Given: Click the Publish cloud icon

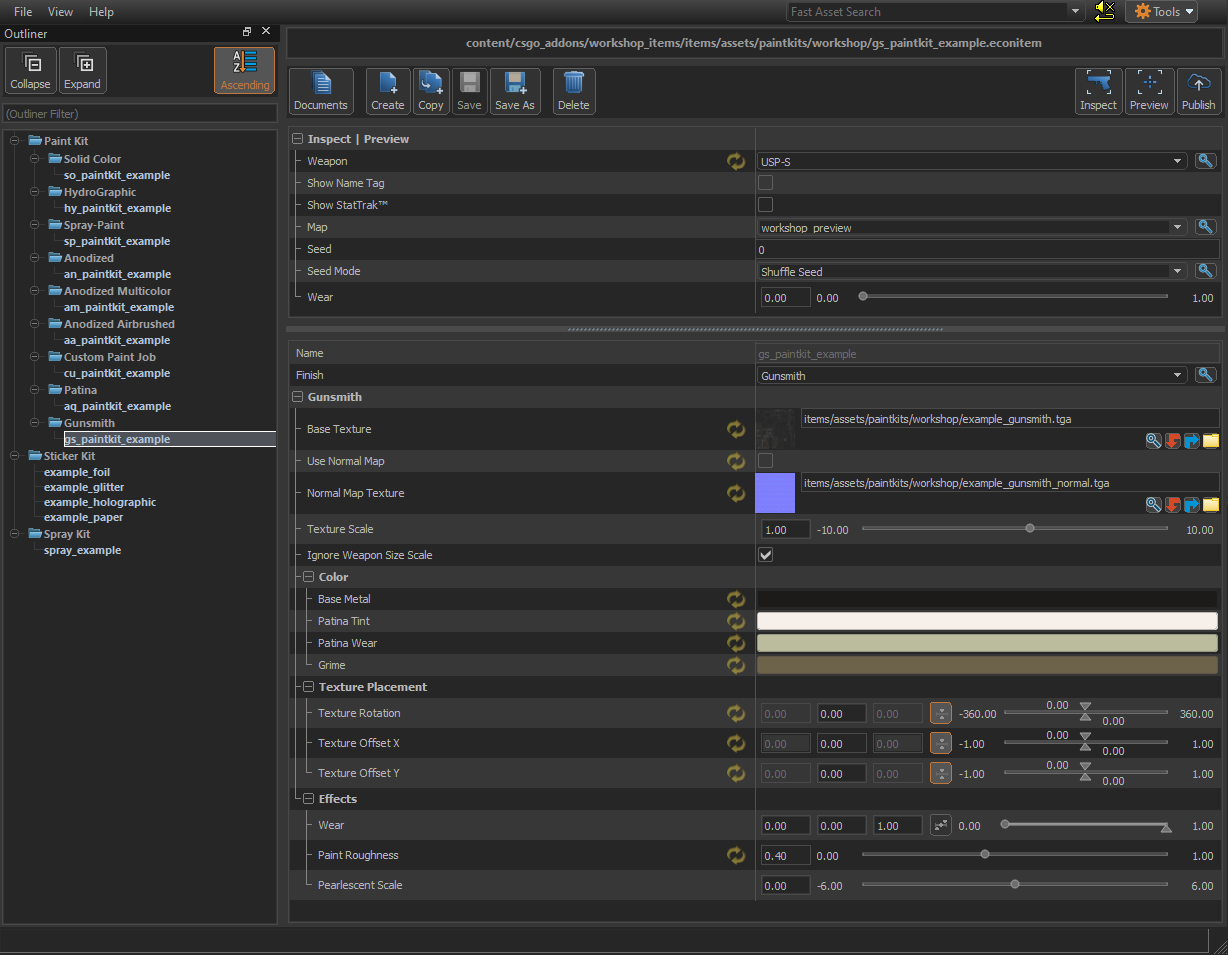Looking at the screenshot, I should pyautogui.click(x=1198, y=90).
